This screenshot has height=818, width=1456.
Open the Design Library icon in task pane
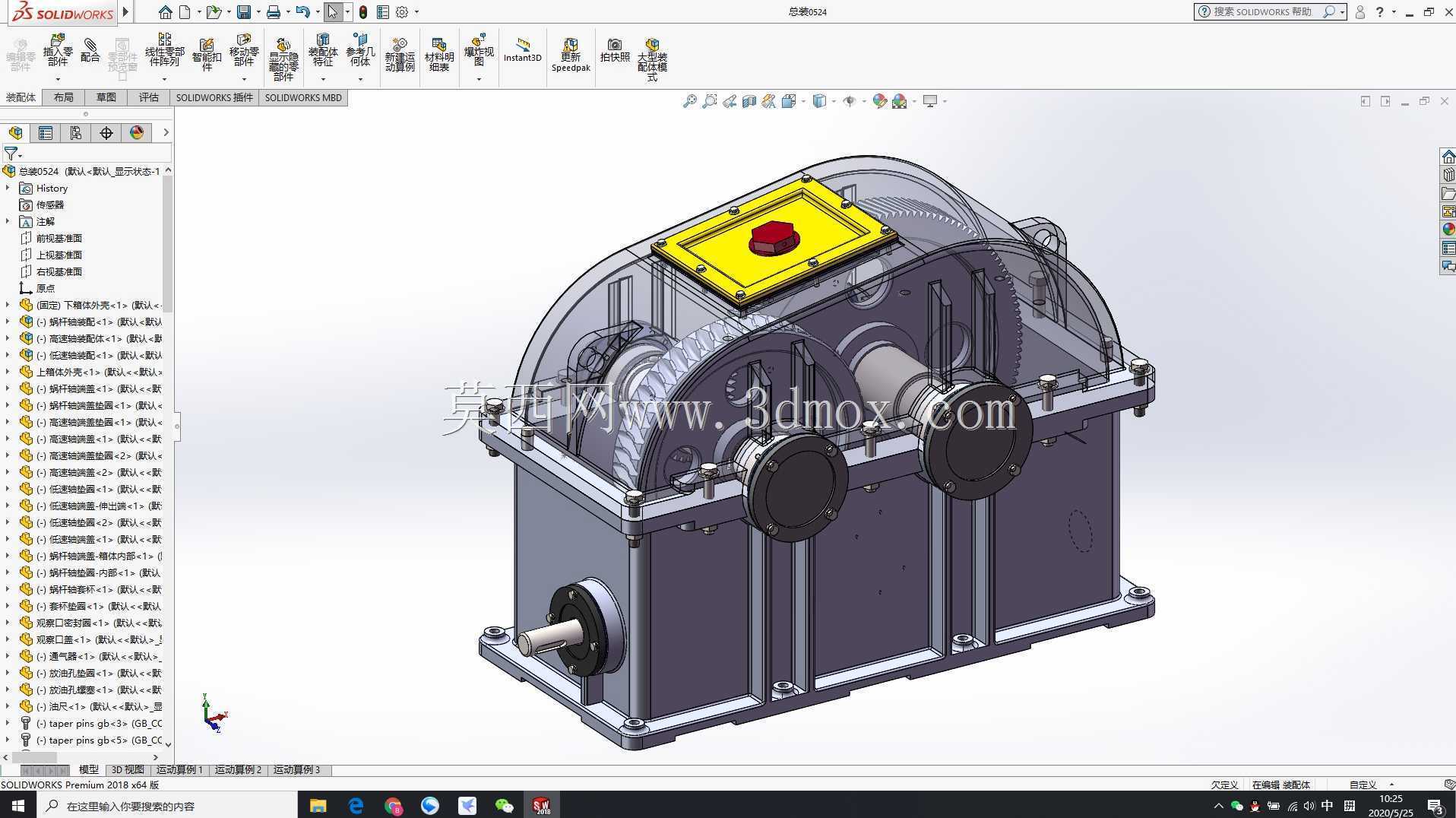[1448, 175]
